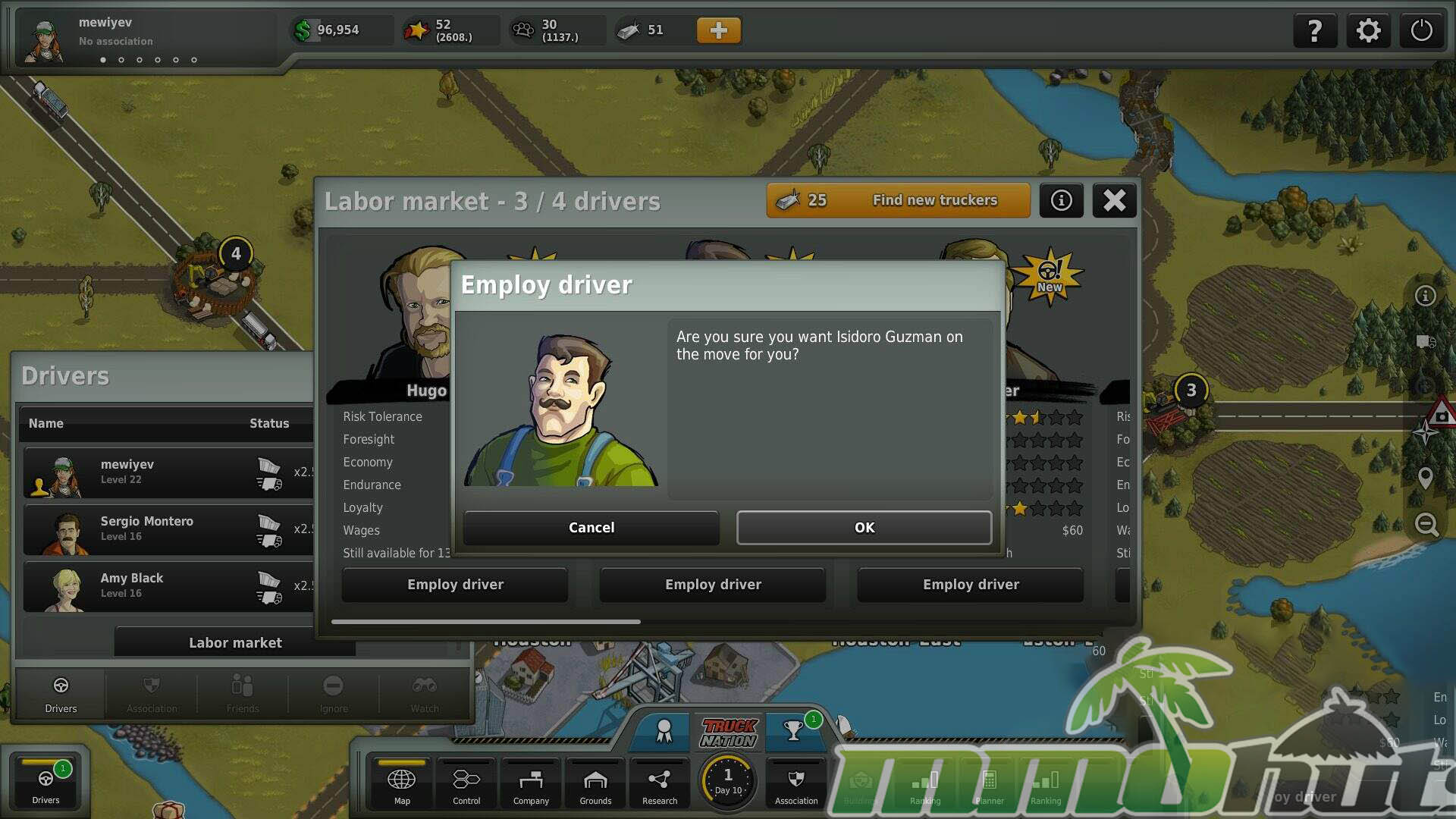The height and width of the screenshot is (819, 1456).
Task: Open the help question mark icon
Action: (x=1315, y=31)
